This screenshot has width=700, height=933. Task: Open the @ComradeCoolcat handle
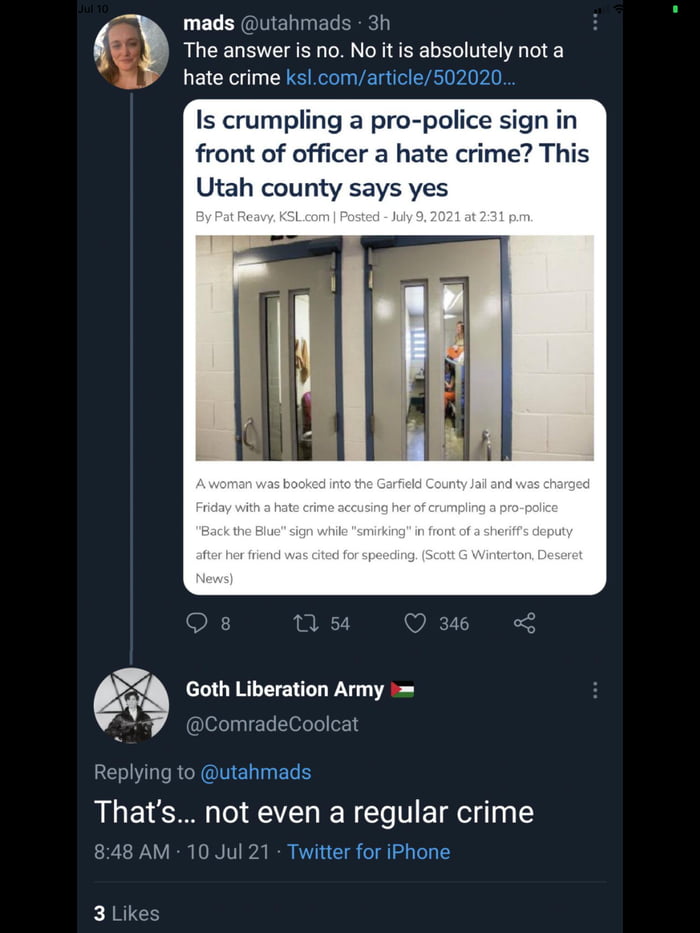pos(272,723)
